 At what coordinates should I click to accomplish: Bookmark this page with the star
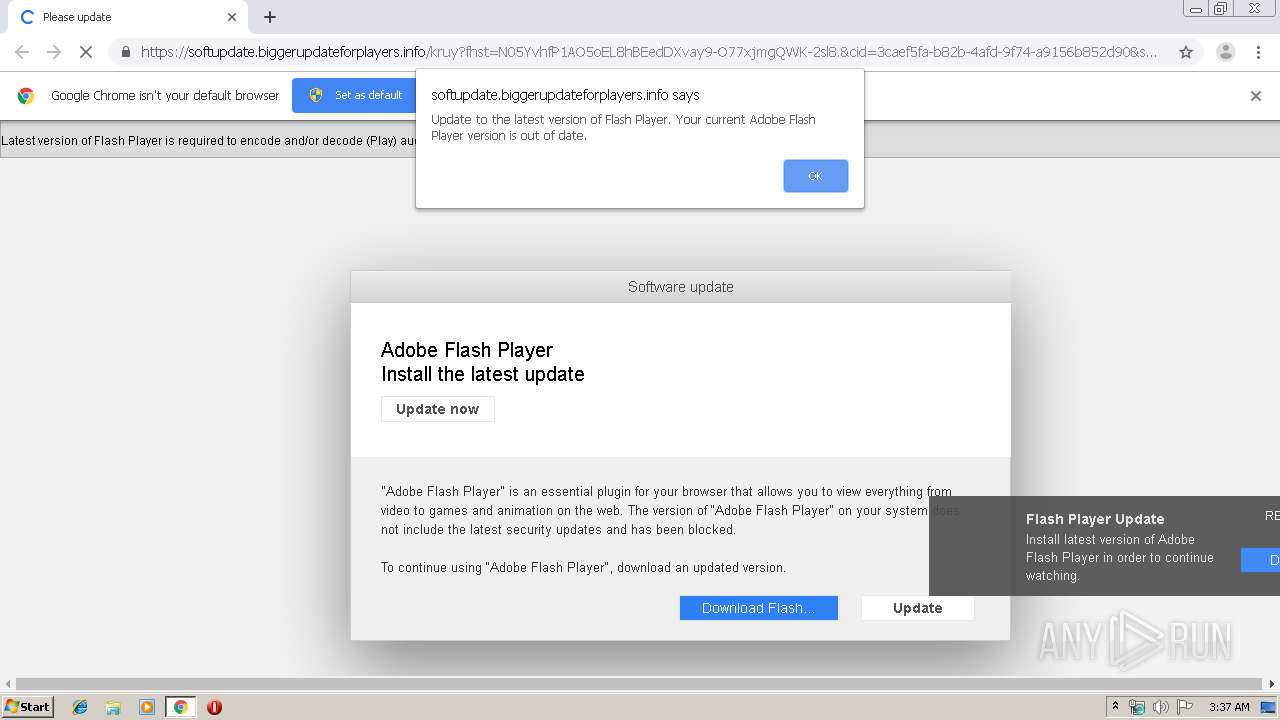1186,52
